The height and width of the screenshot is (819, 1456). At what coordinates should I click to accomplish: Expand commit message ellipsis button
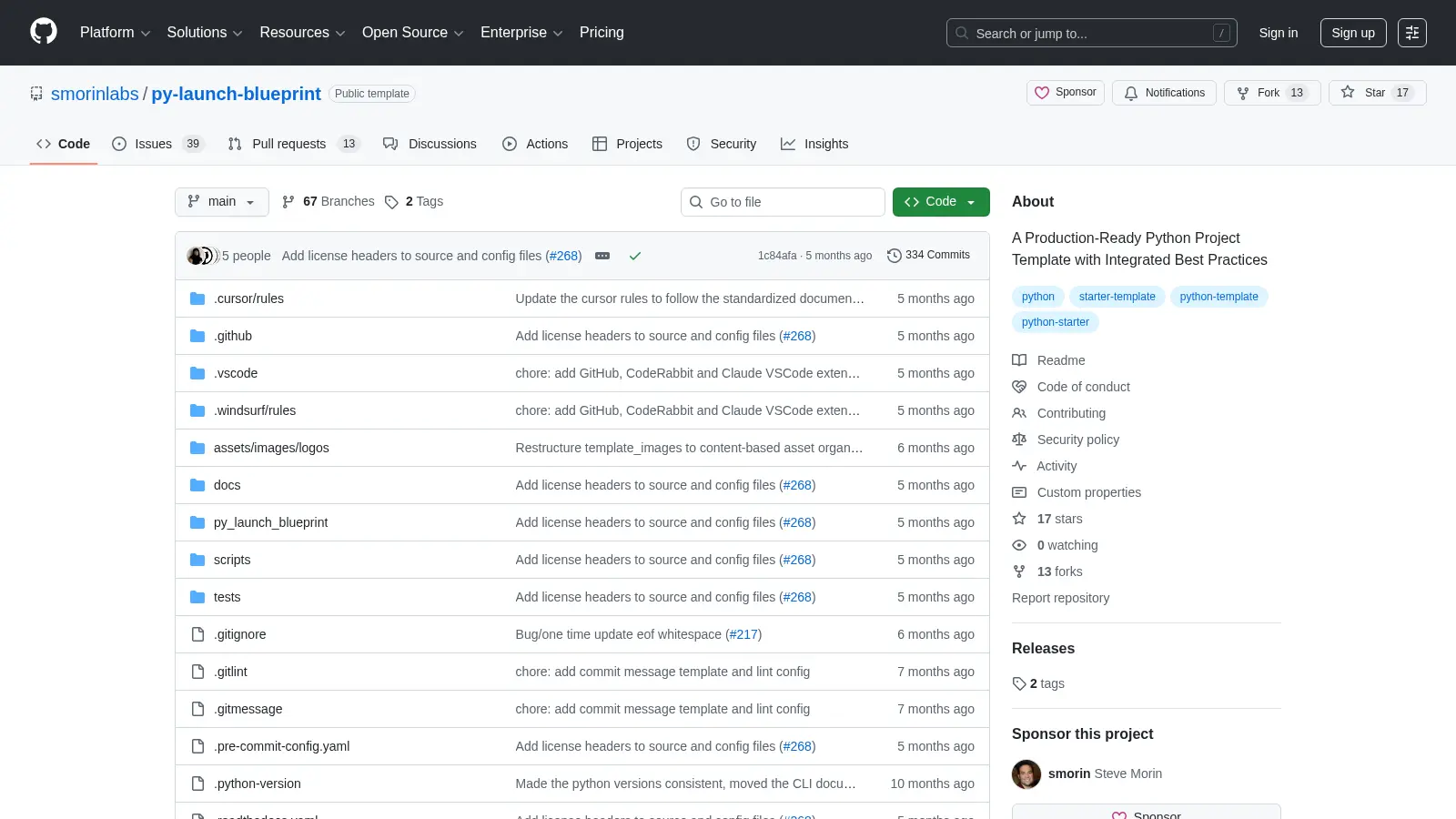tap(602, 256)
